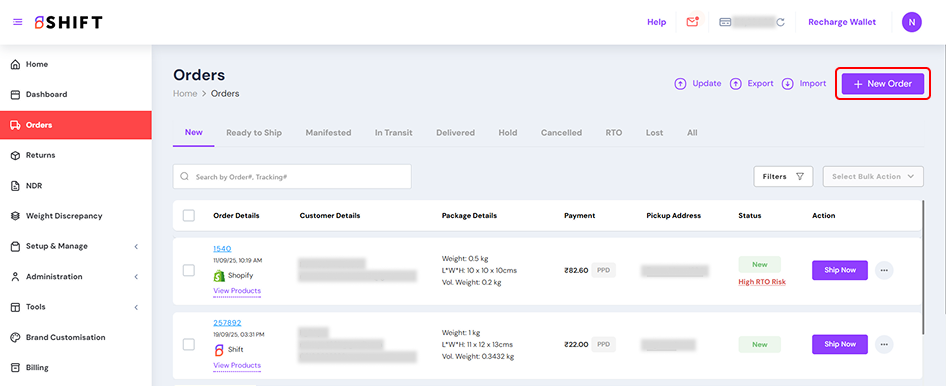Refresh wallet balance icon
The height and width of the screenshot is (386, 946).
[x=780, y=22]
